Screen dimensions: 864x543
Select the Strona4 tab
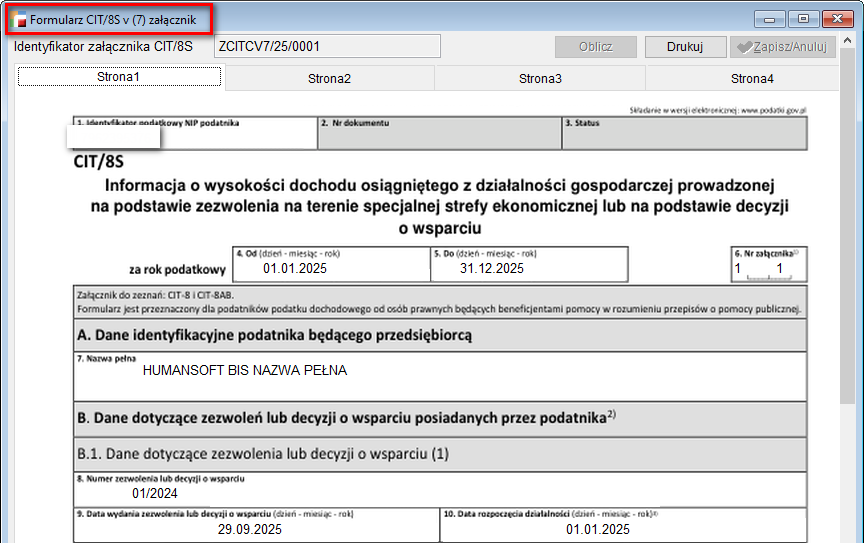click(x=752, y=78)
